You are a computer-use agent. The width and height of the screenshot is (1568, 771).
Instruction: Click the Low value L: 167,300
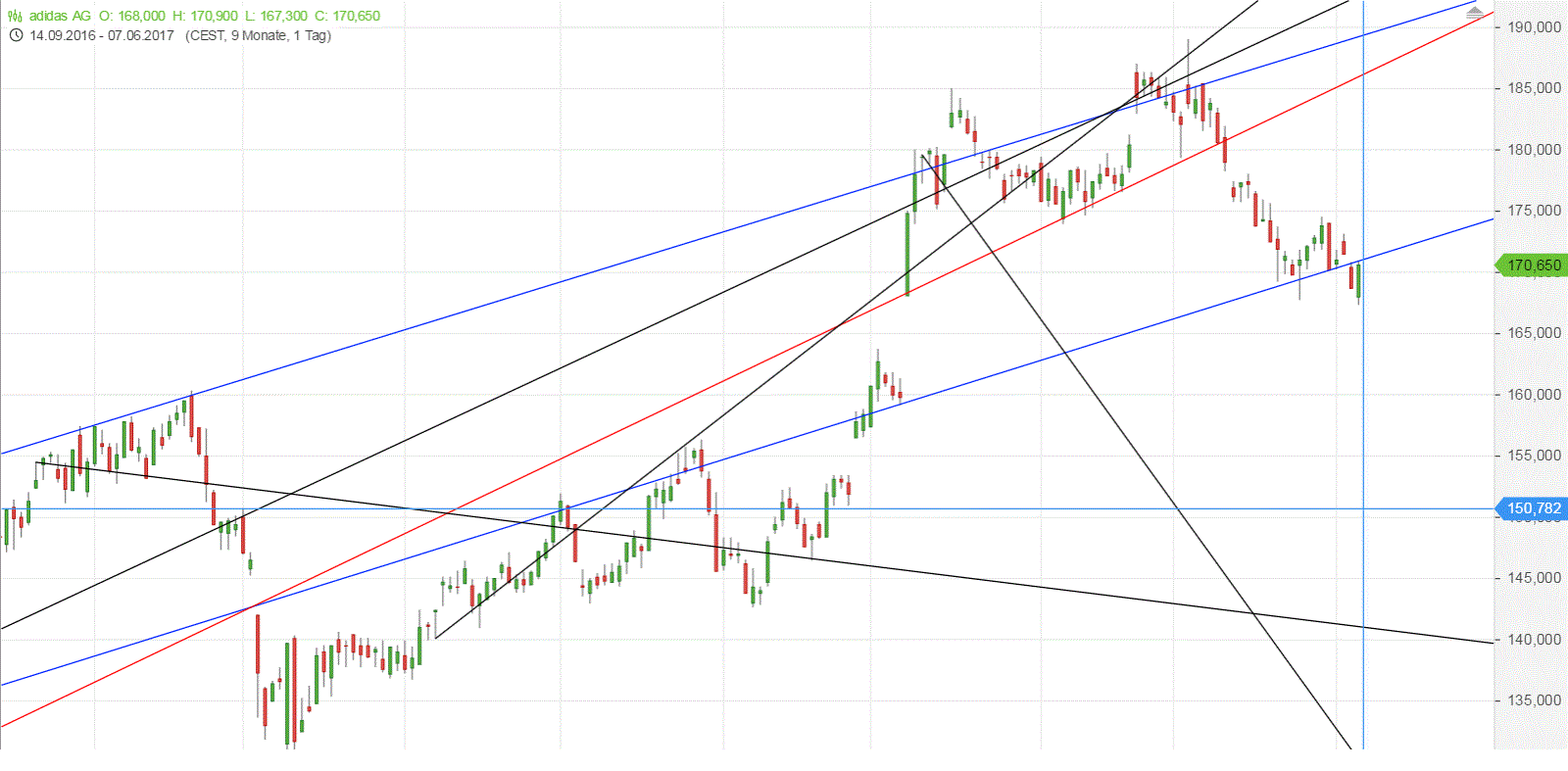tap(276, 16)
